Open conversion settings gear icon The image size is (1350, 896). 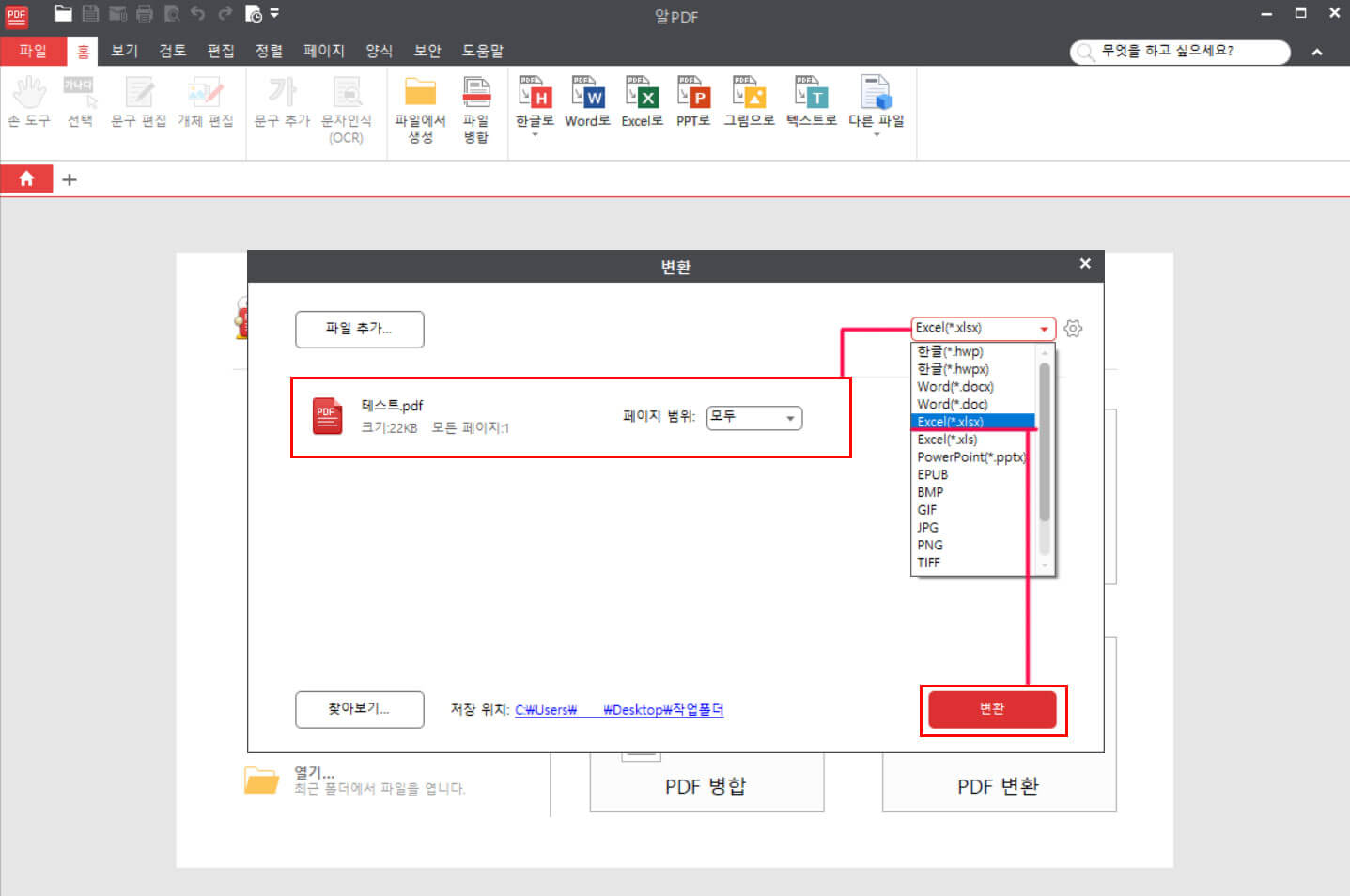tap(1074, 329)
